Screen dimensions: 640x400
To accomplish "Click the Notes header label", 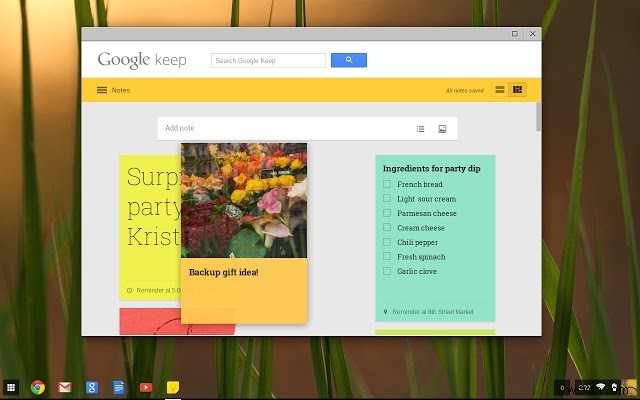I will (121, 90).
